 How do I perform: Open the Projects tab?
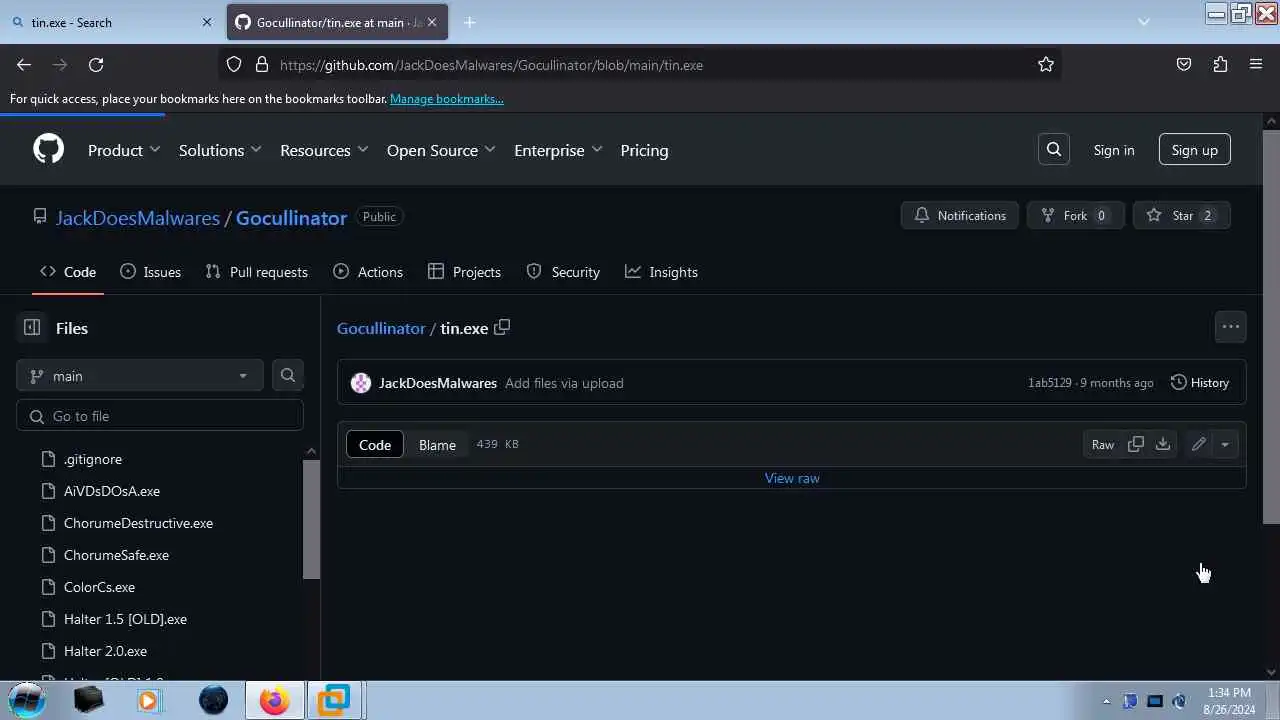[x=464, y=272]
